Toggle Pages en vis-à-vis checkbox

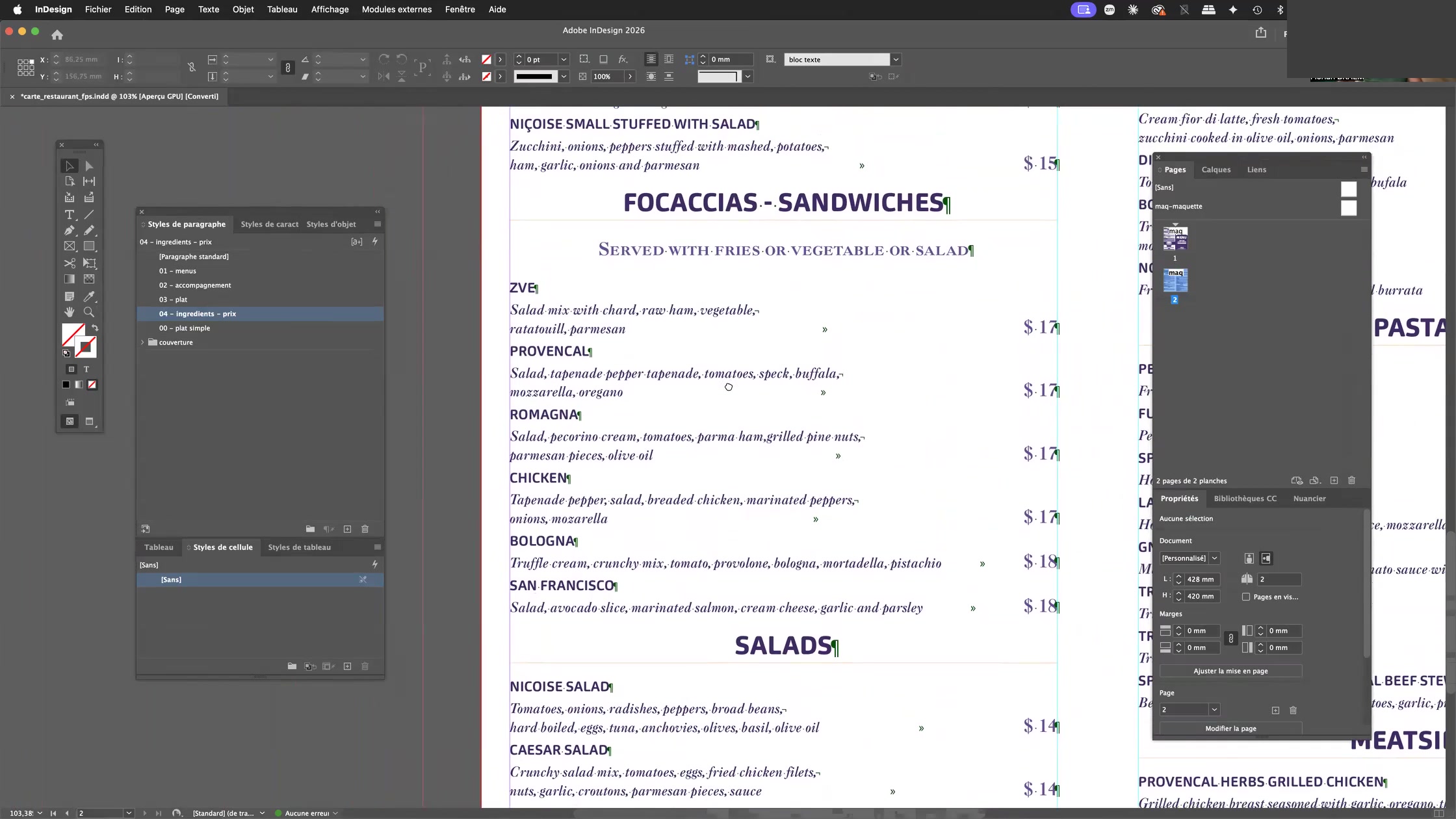point(1246,597)
